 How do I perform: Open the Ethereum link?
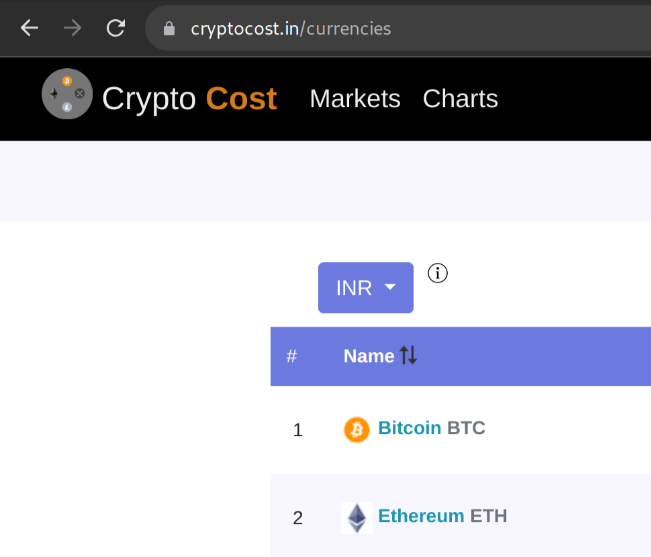click(421, 516)
